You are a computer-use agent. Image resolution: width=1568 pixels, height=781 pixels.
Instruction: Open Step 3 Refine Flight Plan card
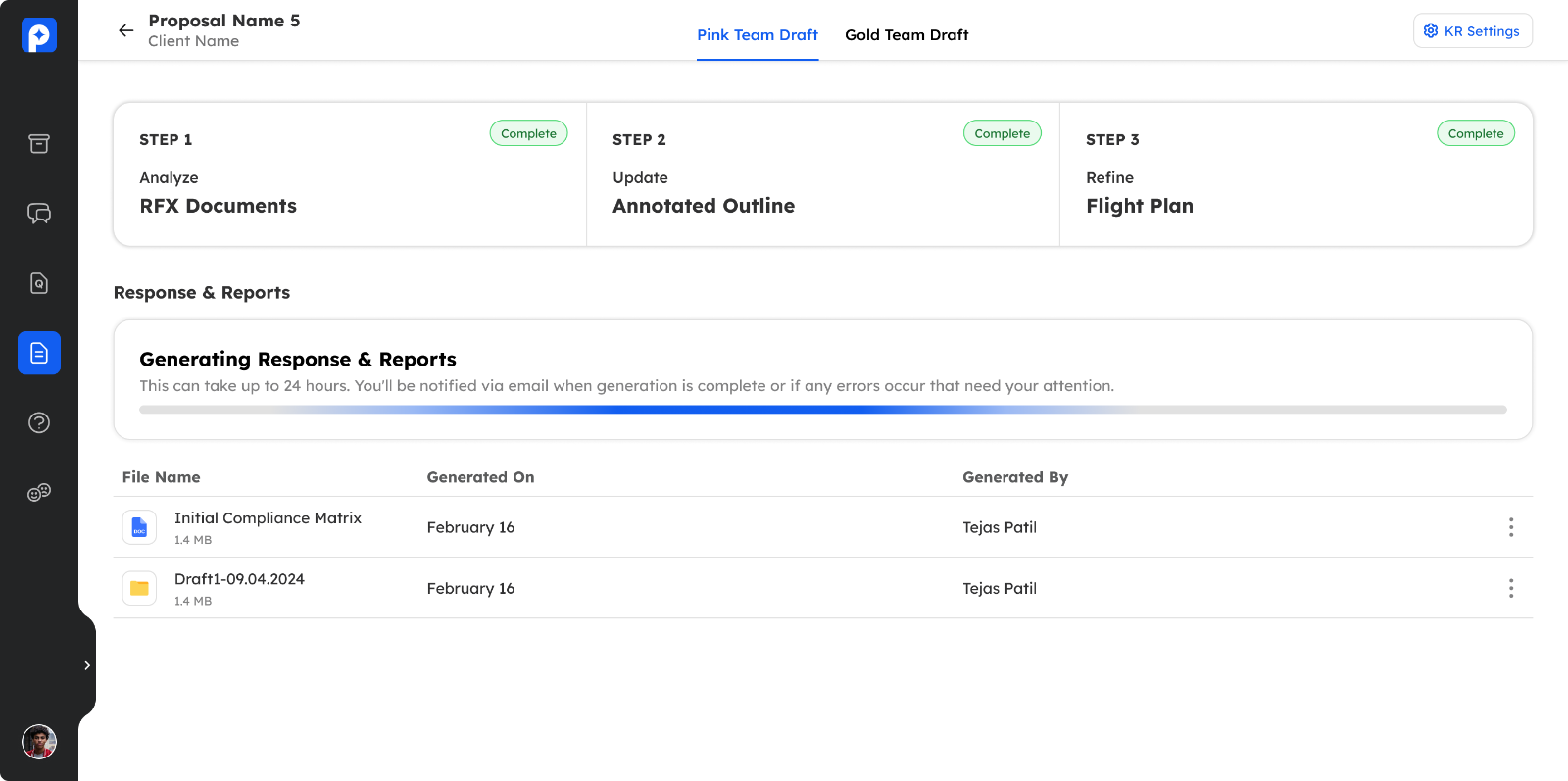1297,174
